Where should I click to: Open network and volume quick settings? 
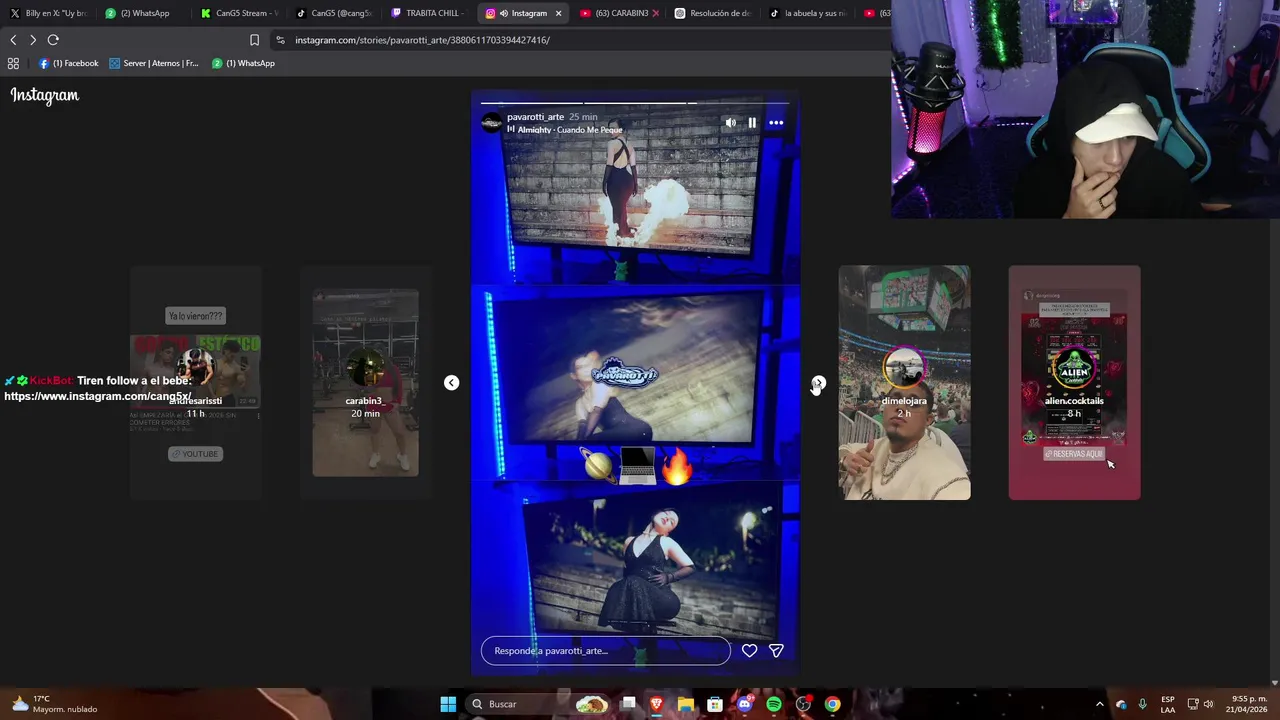pyautogui.click(x=1200, y=704)
